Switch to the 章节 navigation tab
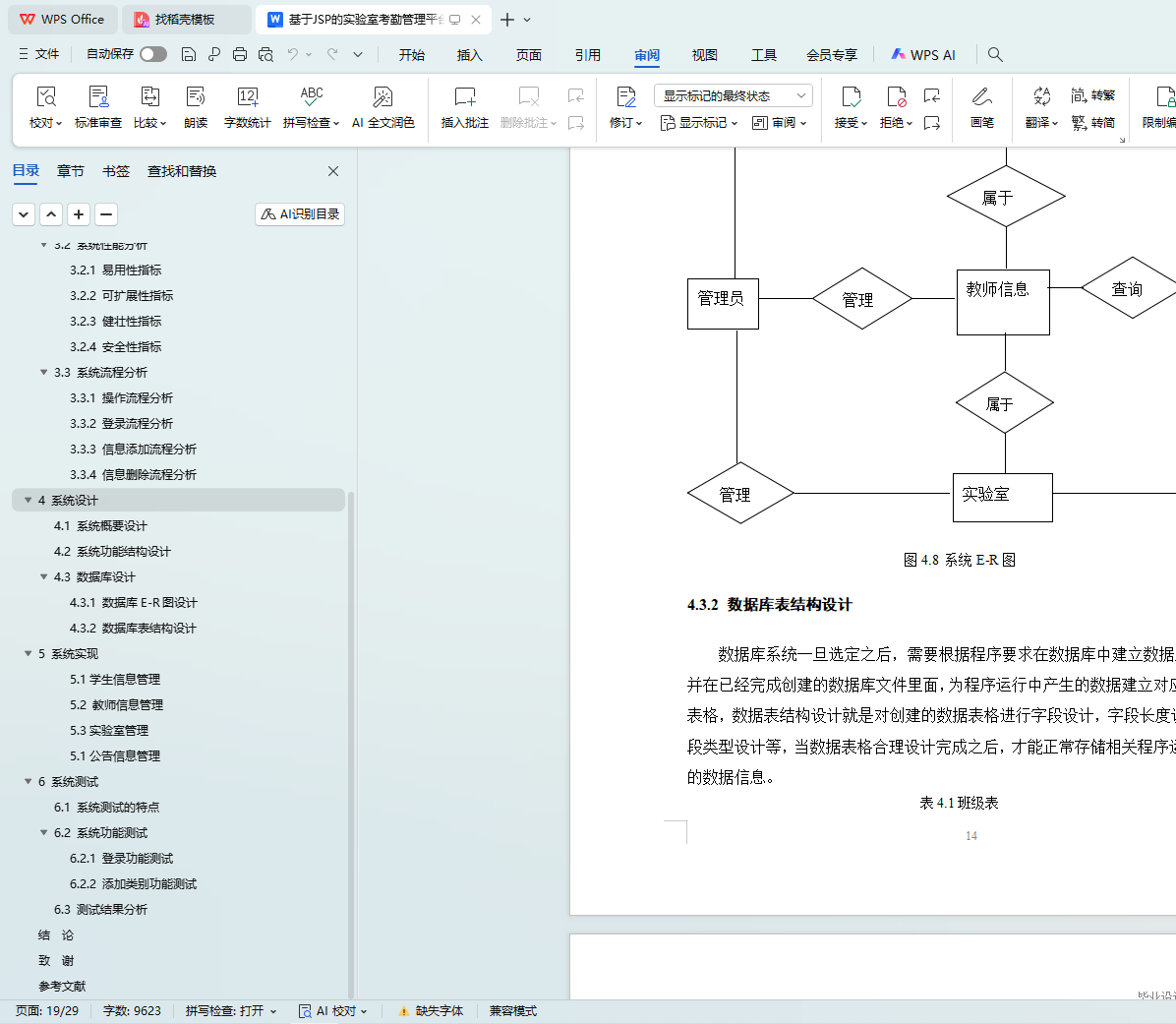The image size is (1176, 1024). click(x=71, y=171)
